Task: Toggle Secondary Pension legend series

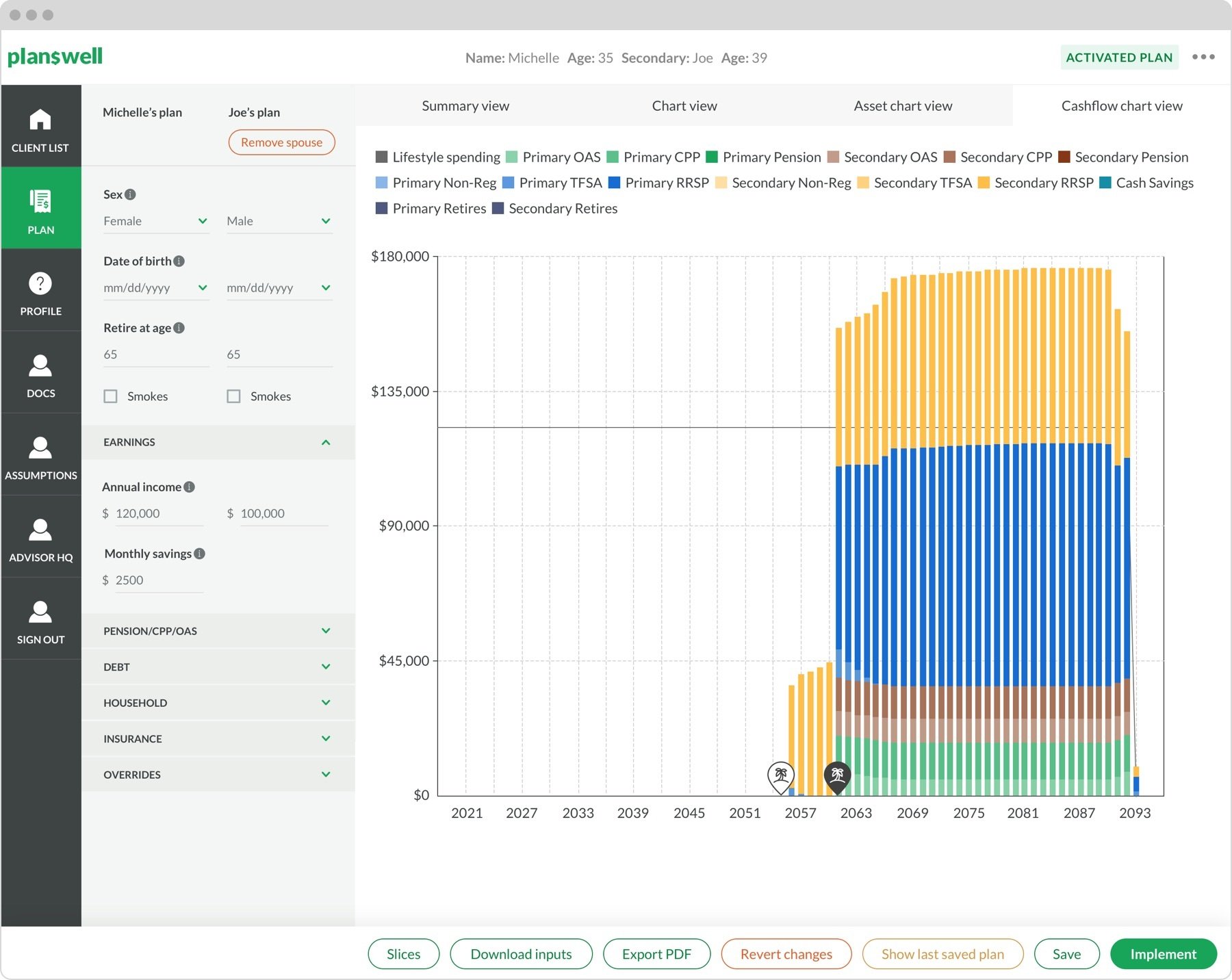Action: coord(1123,157)
